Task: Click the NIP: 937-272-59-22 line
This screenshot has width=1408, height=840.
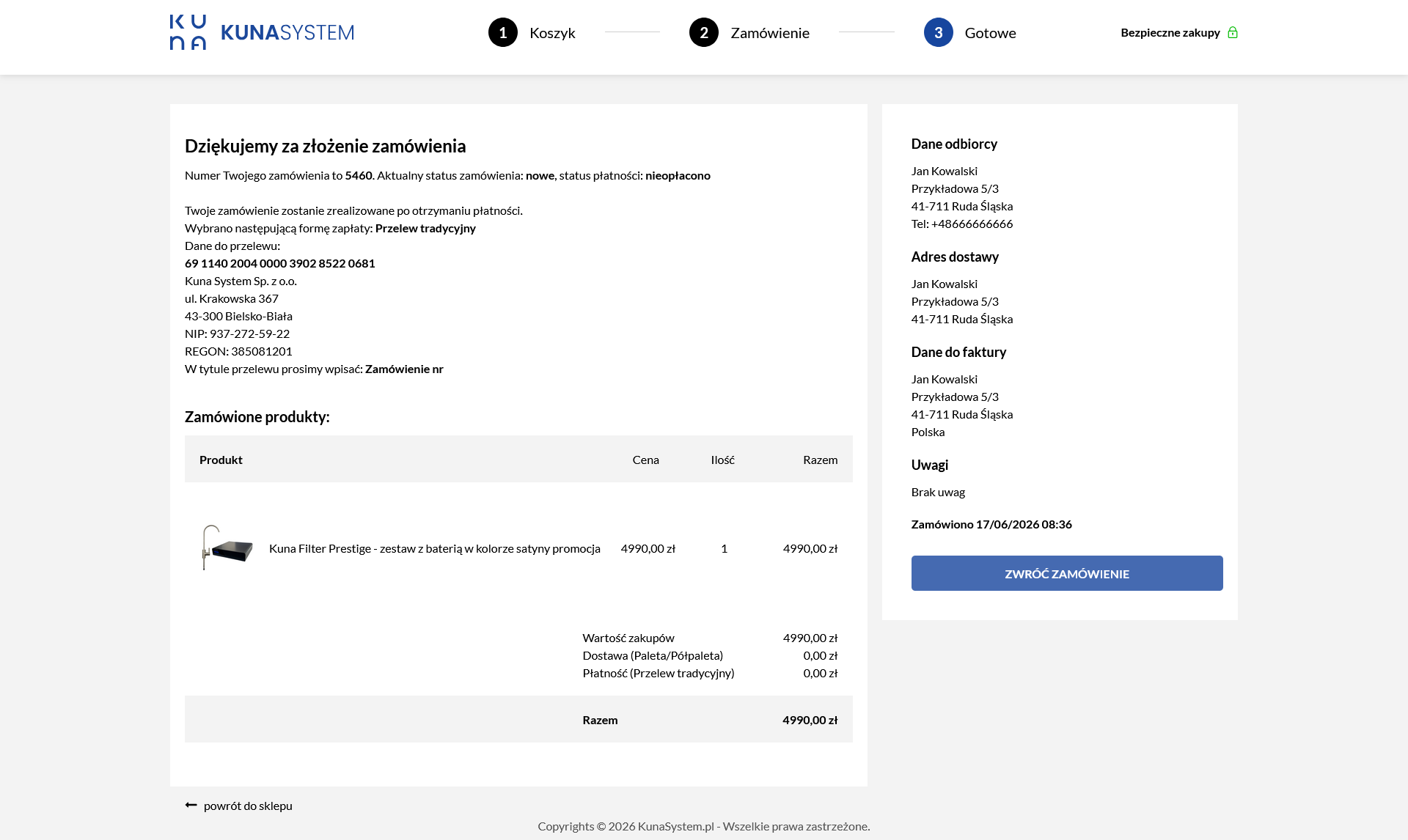Action: (x=238, y=334)
